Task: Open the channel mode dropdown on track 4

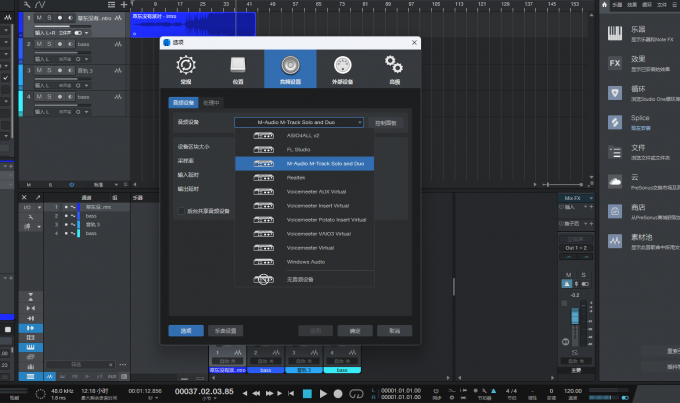Action: 87,112
